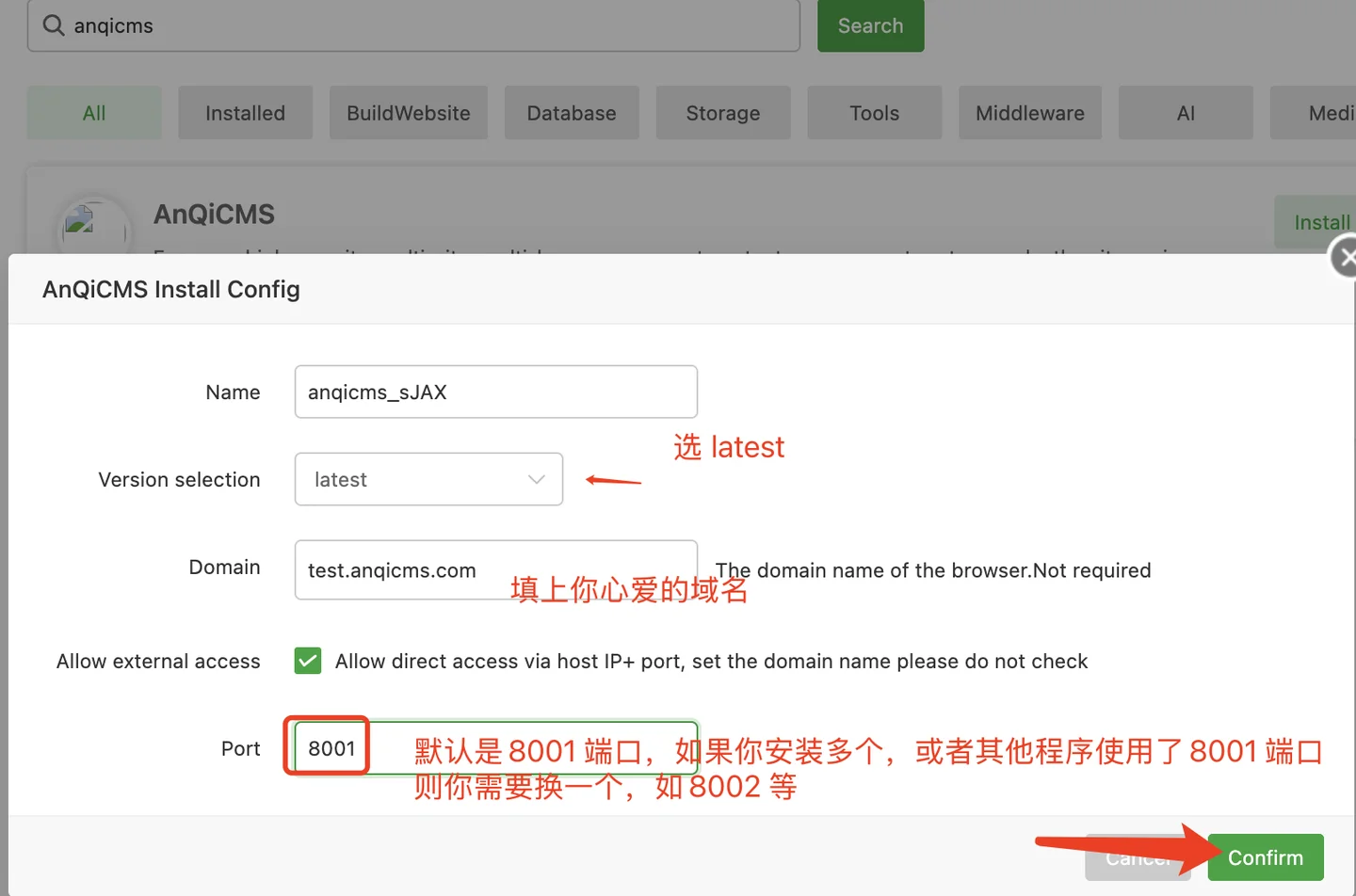Click the Allow direct access description text
The width and height of the screenshot is (1356, 896).
point(711,661)
